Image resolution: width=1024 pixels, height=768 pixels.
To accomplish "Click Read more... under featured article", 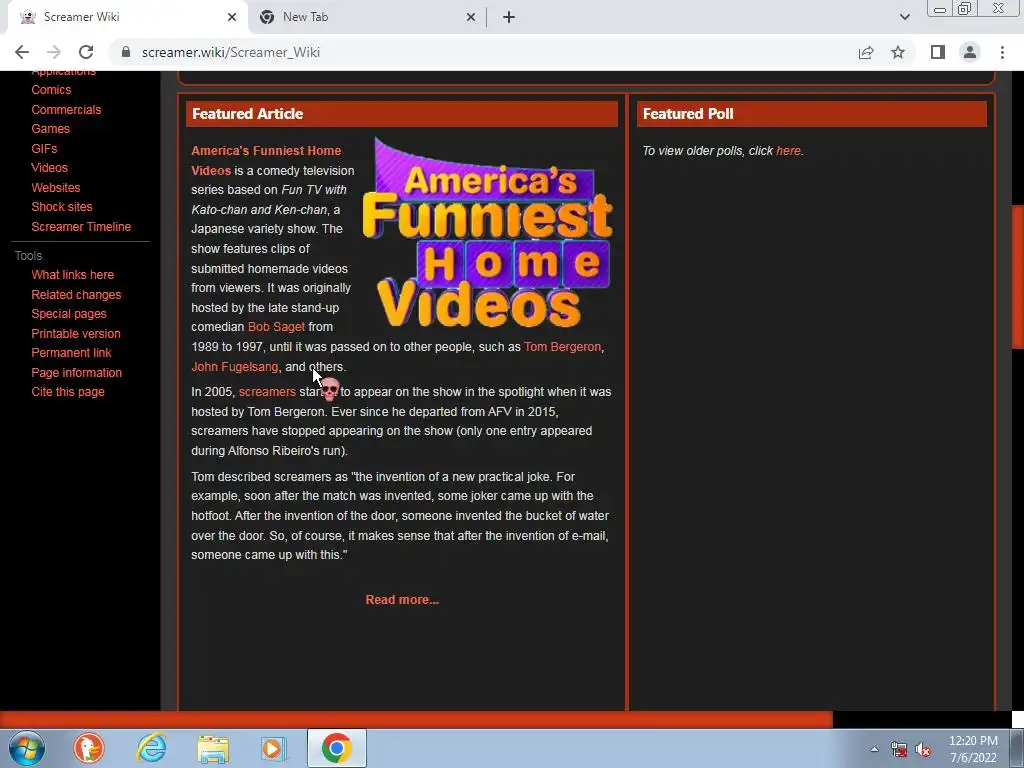I will click(x=402, y=600).
